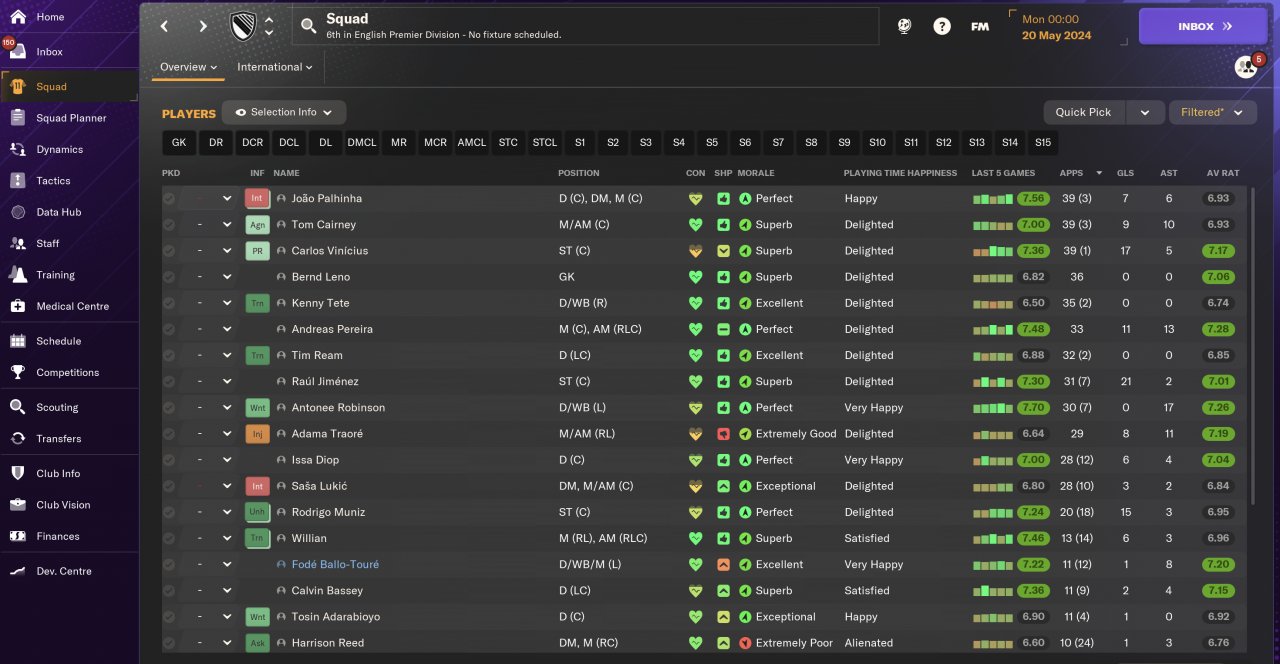
Task: Expand the Selection Info dropdown
Action: (284, 112)
